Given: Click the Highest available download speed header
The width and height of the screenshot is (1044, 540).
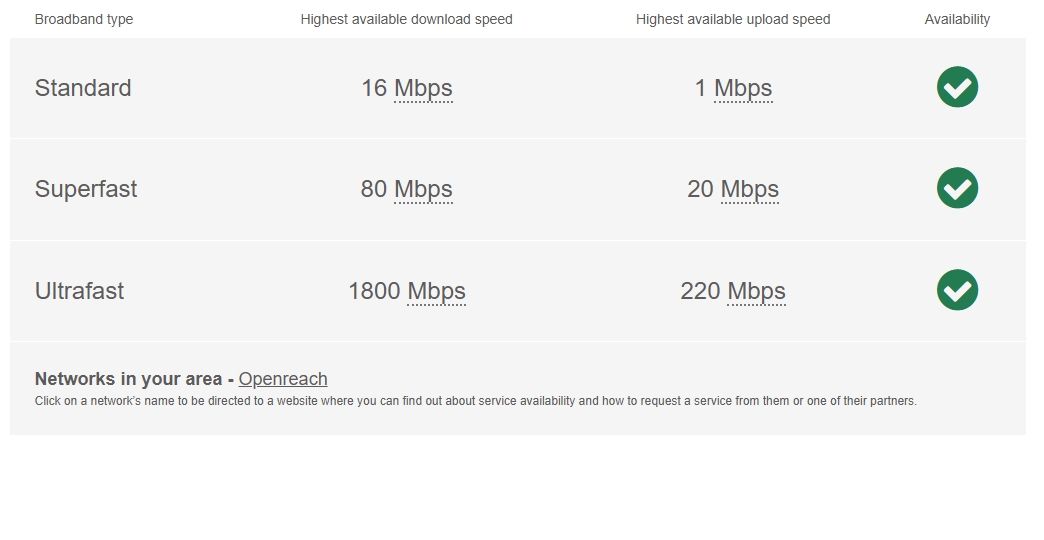Looking at the screenshot, I should (406, 19).
